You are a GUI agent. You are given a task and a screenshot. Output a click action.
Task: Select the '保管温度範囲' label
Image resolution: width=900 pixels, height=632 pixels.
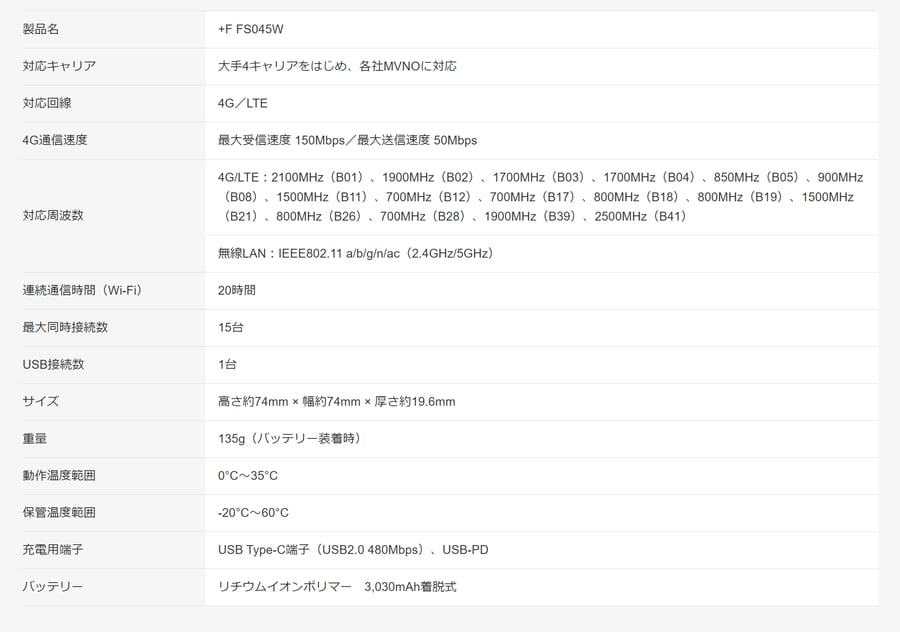[59, 513]
